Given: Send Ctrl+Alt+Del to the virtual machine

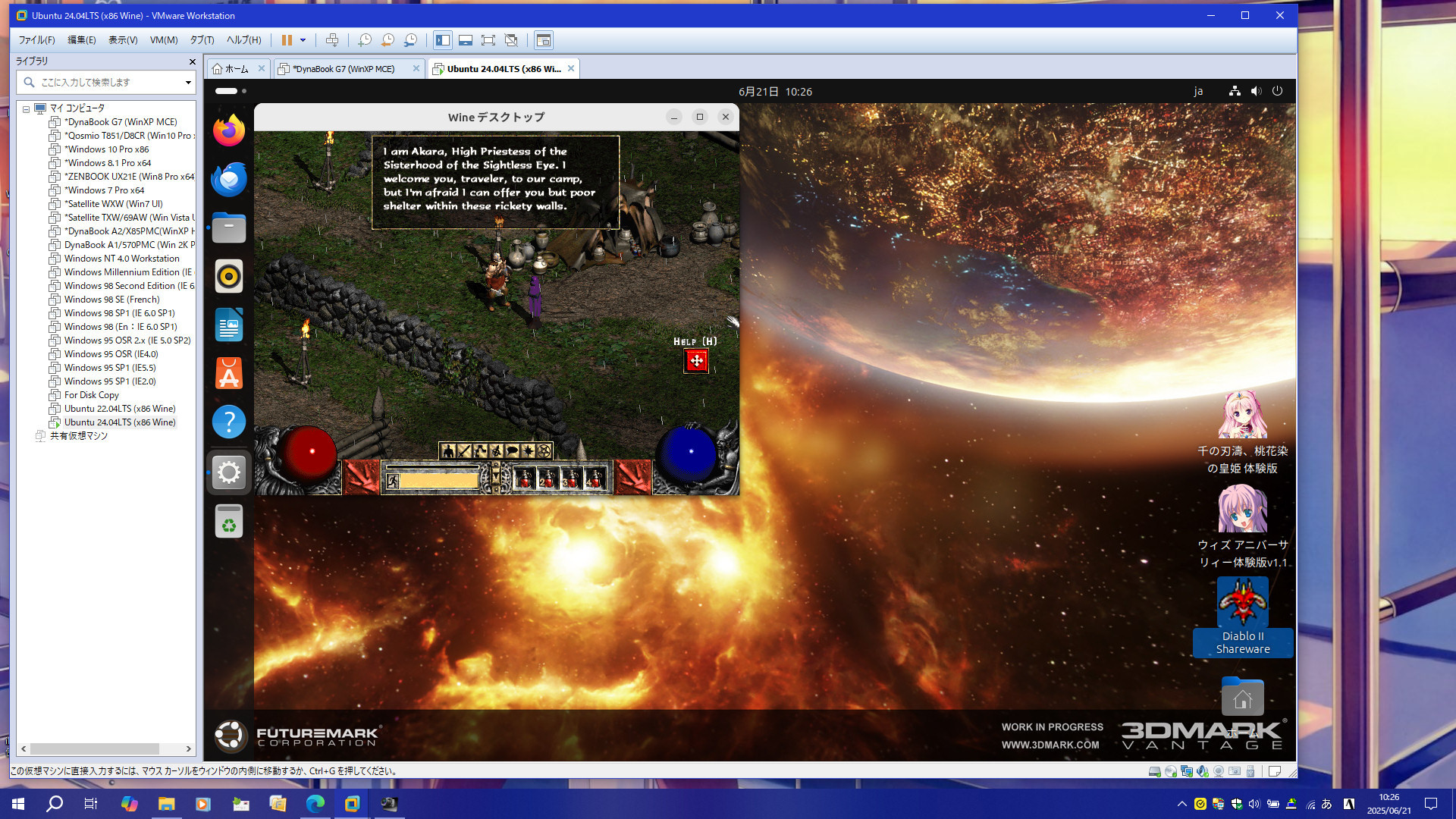Looking at the screenshot, I should 332,40.
